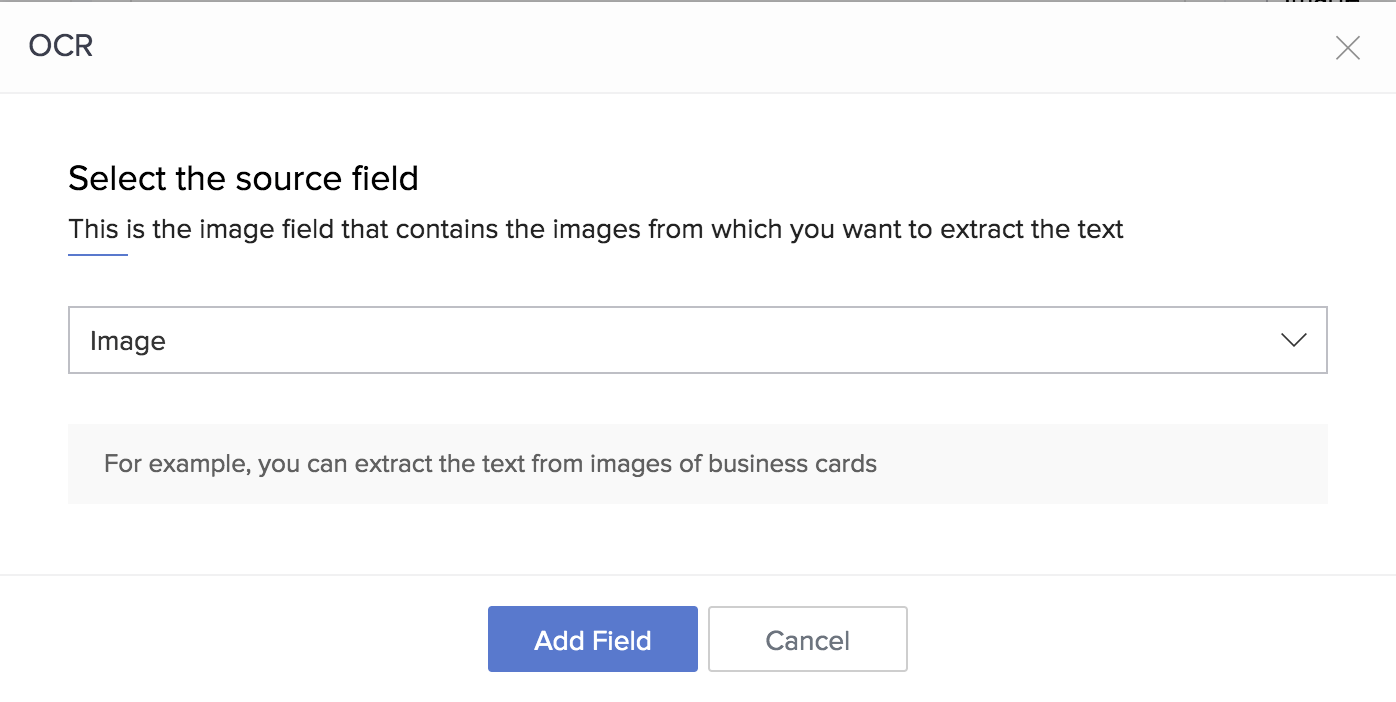Click the footer area right of Cancel
The image size is (1396, 702).
(1150, 639)
